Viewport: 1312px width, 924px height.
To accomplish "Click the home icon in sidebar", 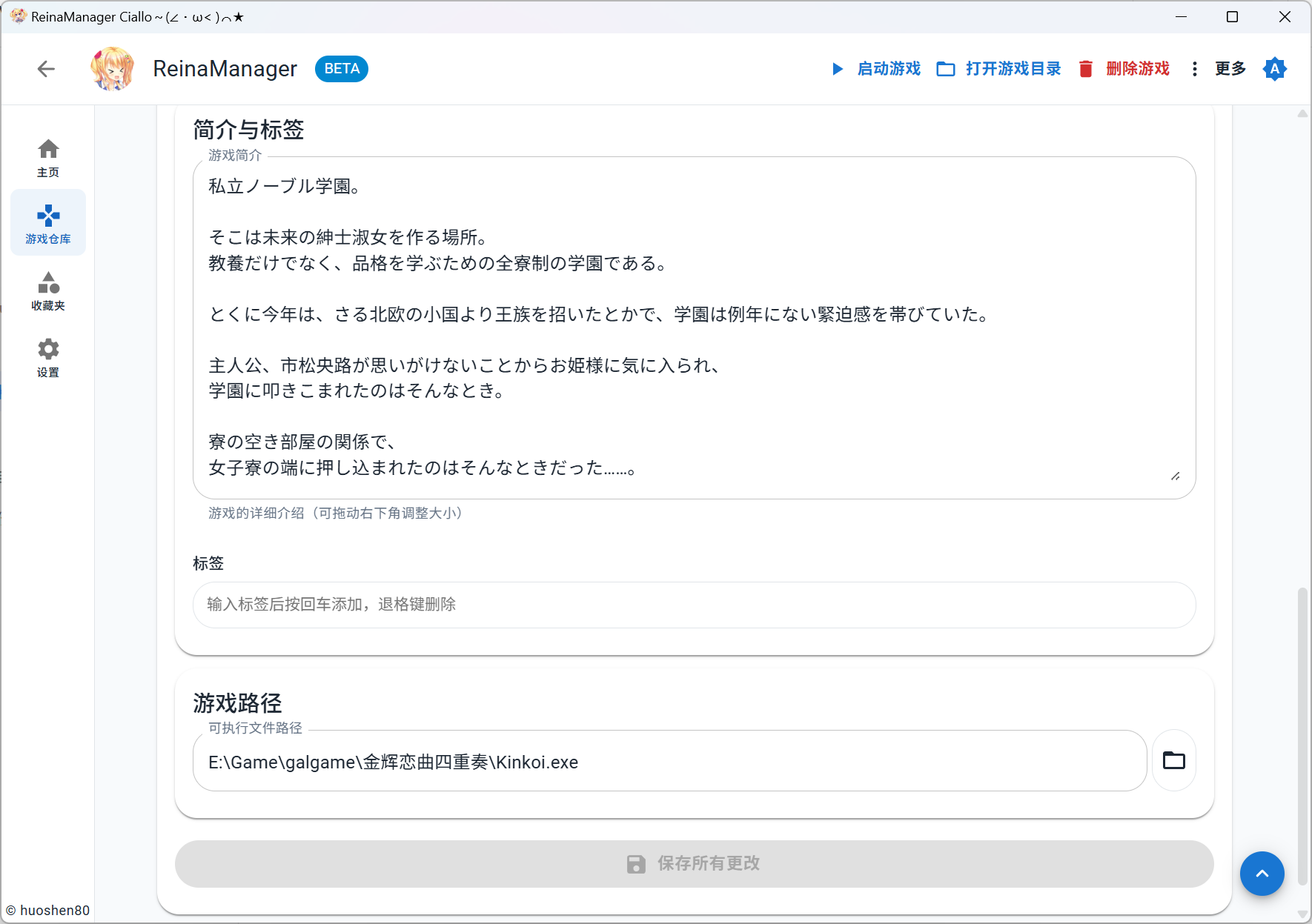I will point(48,149).
